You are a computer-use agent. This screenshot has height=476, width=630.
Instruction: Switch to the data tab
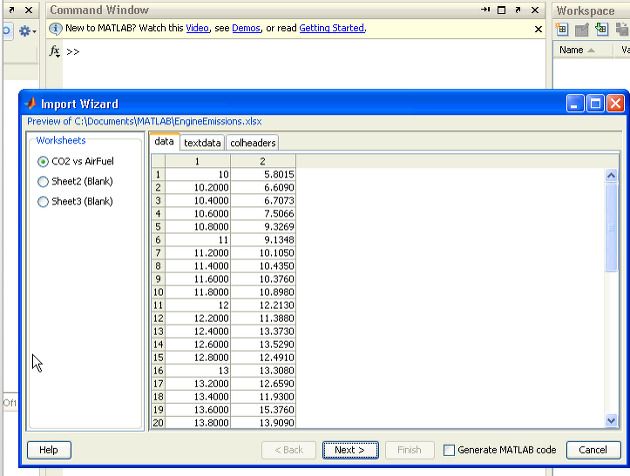(x=164, y=141)
